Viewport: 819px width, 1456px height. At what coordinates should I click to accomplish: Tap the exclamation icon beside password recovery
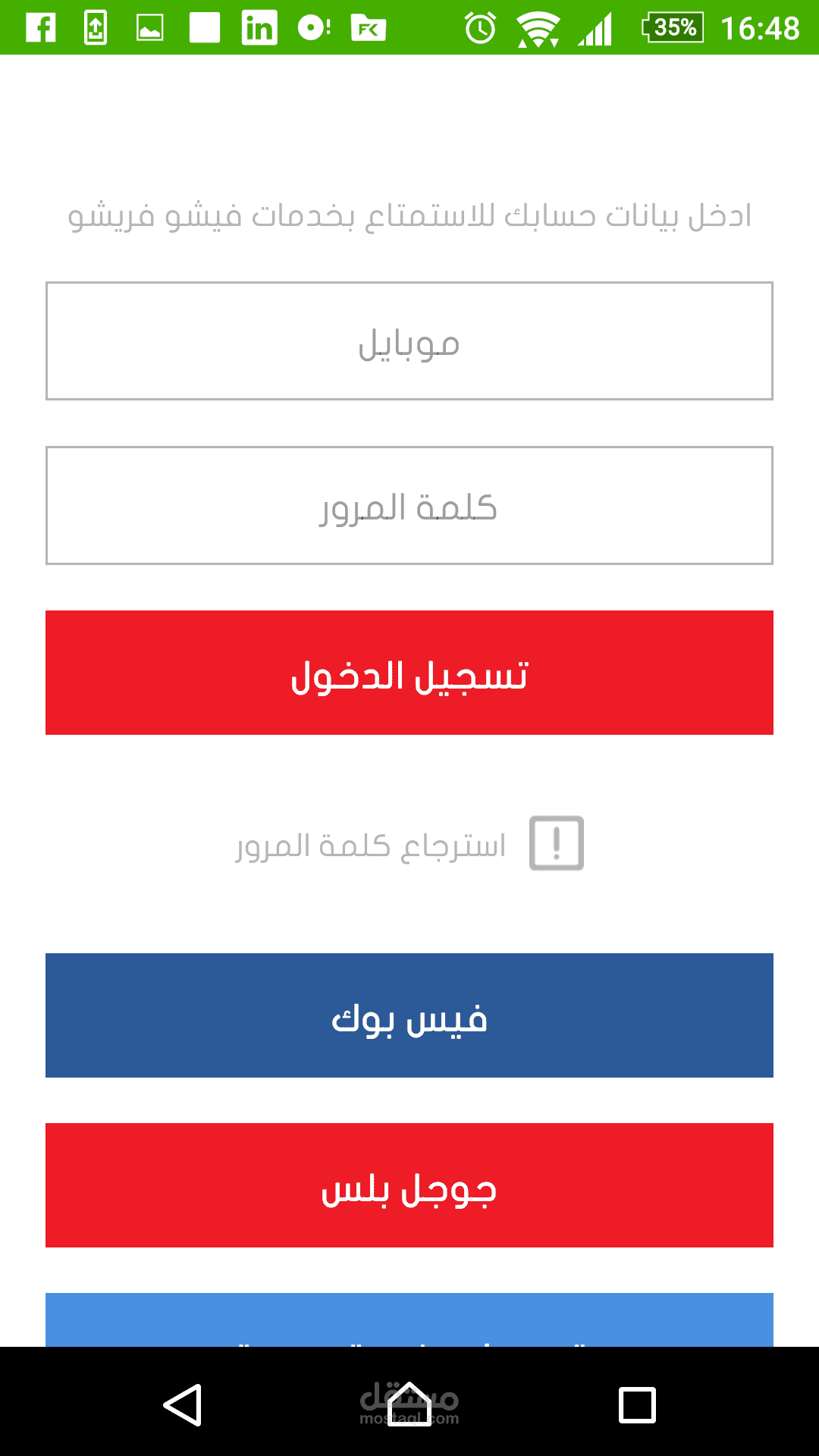click(557, 843)
